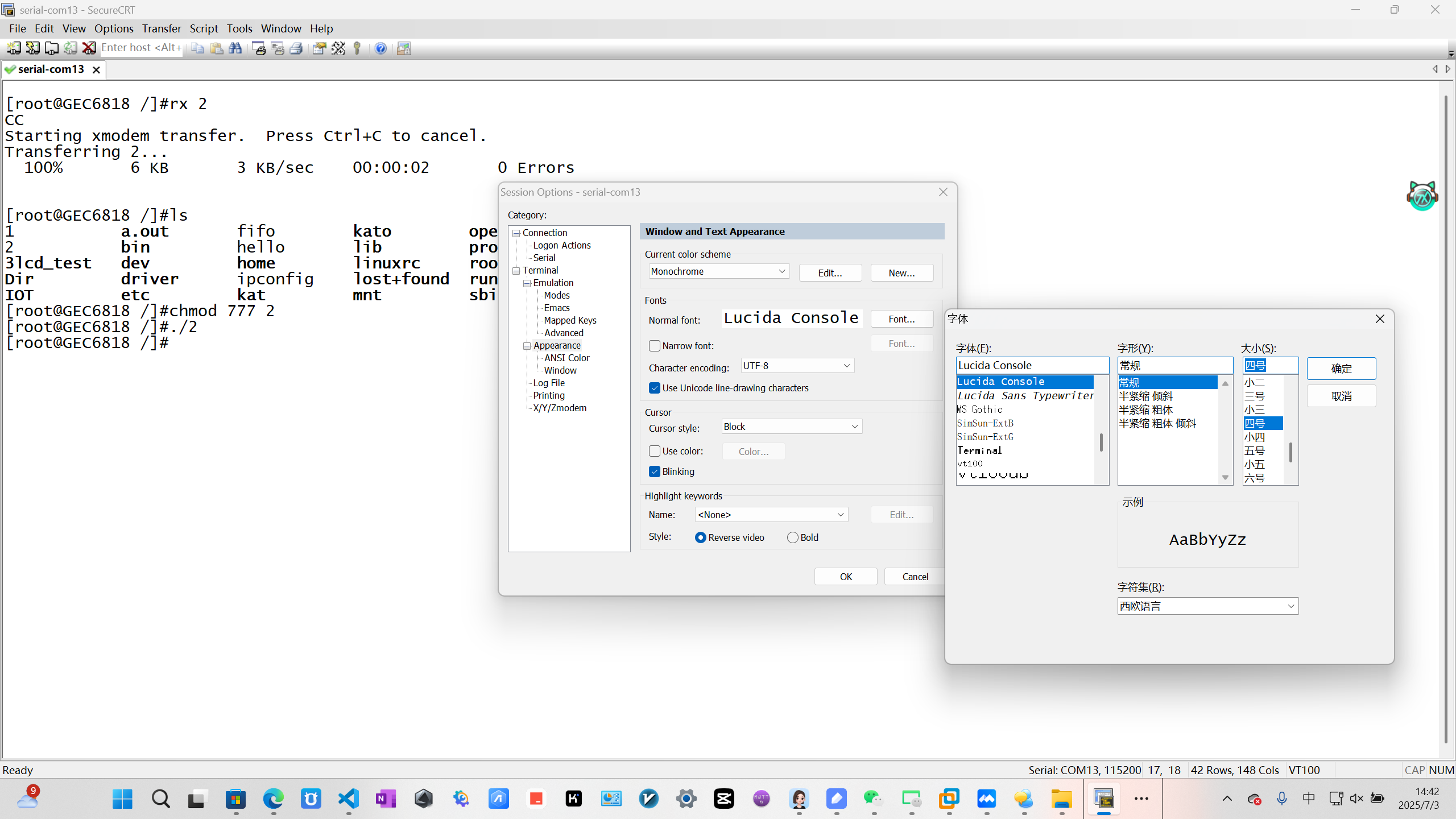
Task: Open the Character encoding UTF-8 dropdown
Action: pos(797,366)
